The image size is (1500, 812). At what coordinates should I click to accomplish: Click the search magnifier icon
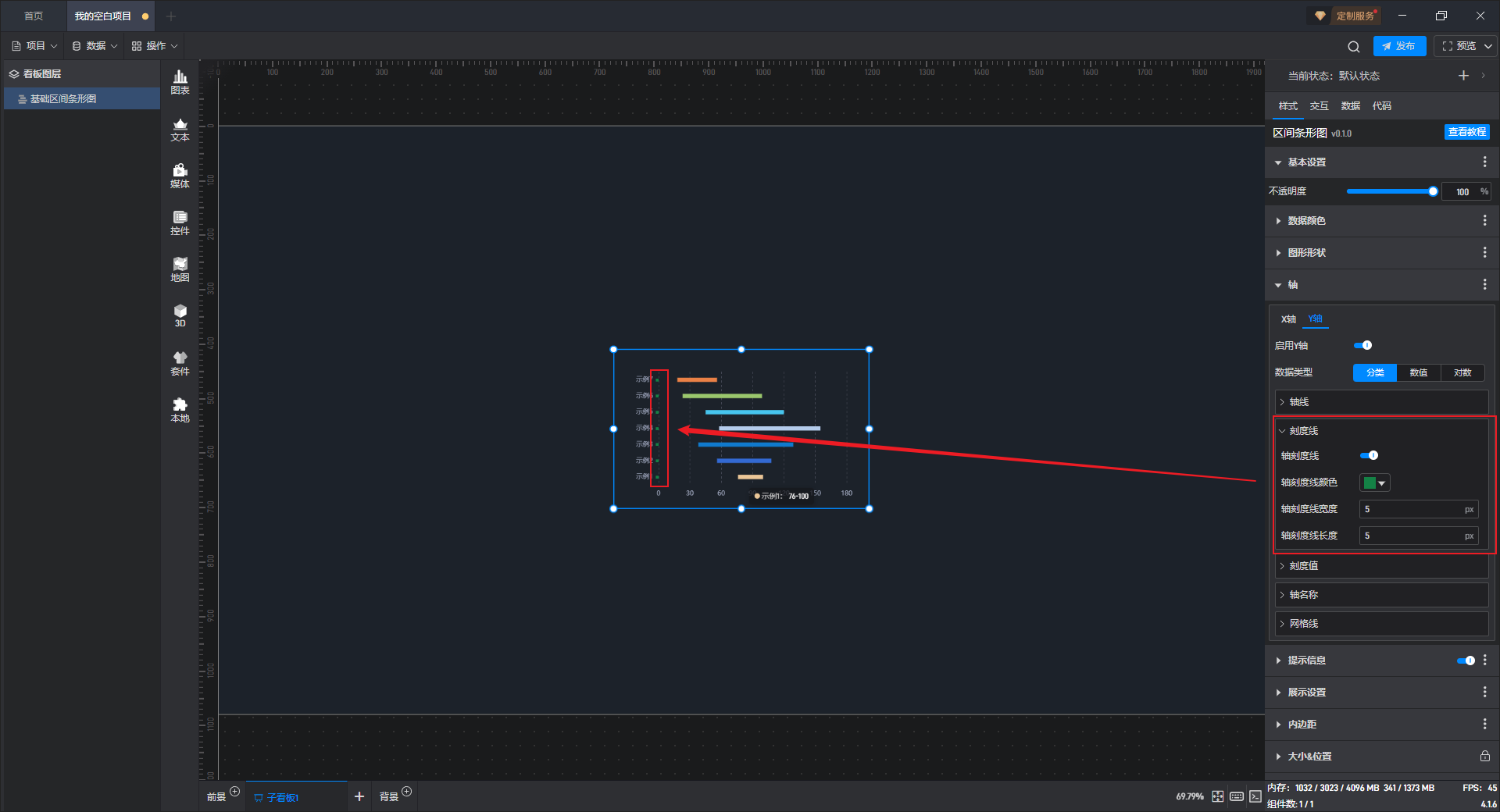pos(1354,46)
